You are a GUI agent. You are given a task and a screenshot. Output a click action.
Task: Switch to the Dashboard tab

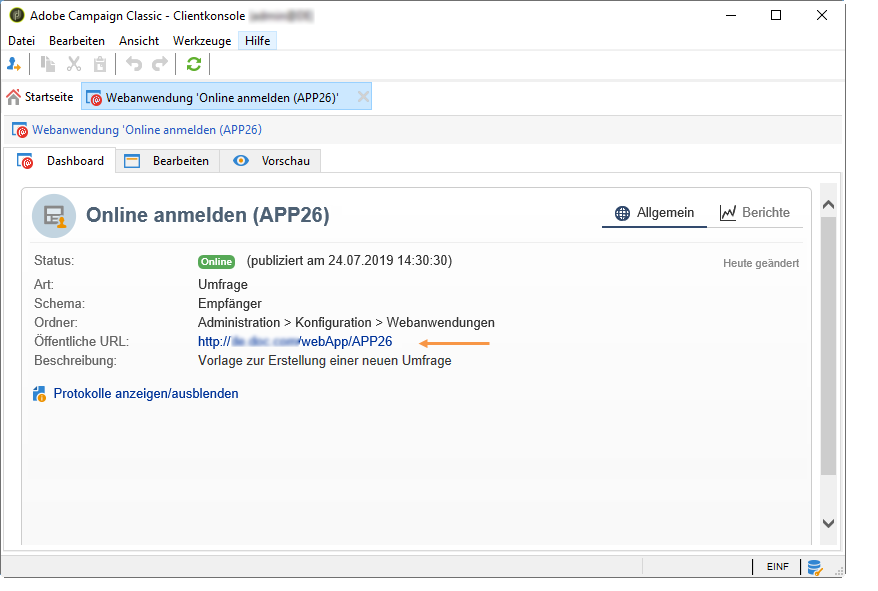(60, 161)
